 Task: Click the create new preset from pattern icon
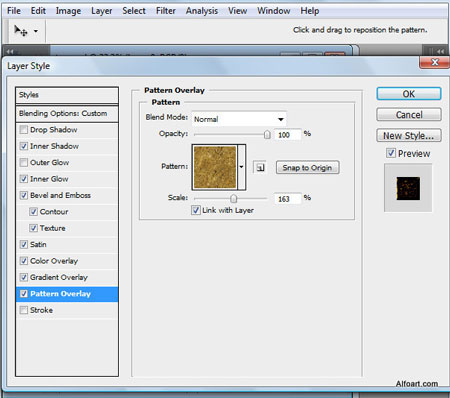(x=260, y=167)
